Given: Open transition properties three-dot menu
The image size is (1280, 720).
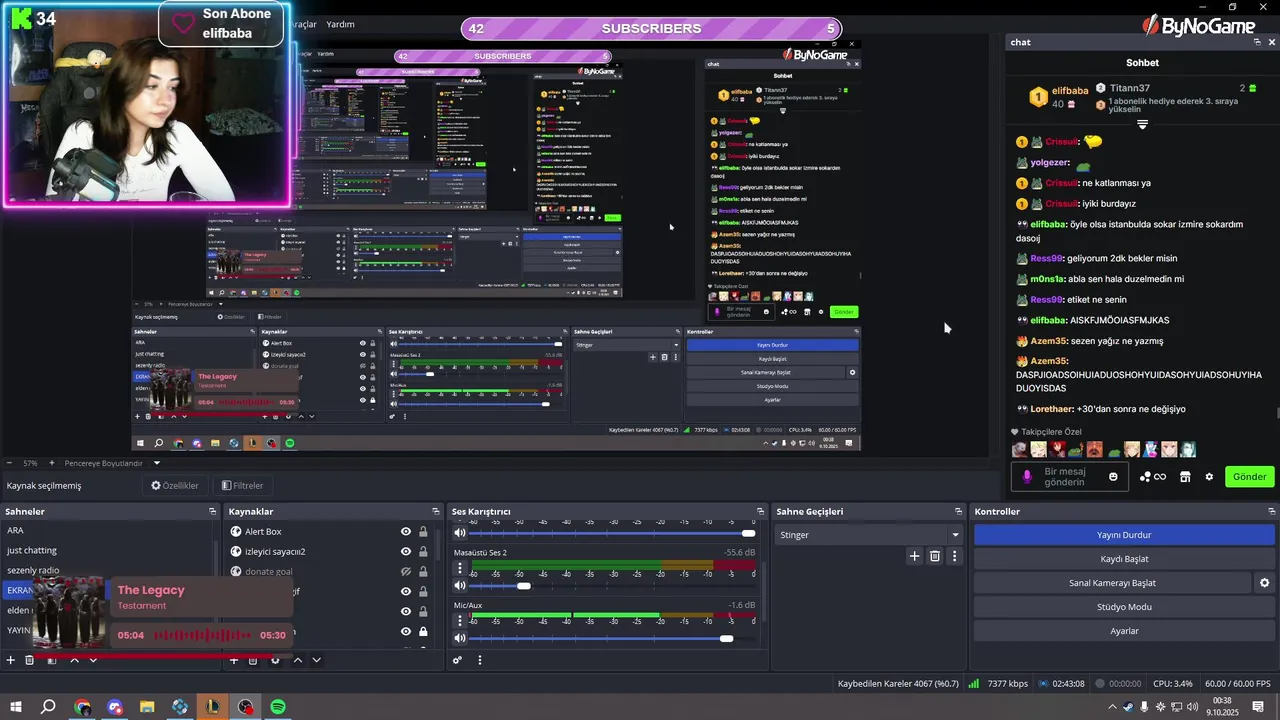Looking at the screenshot, I should 955,556.
